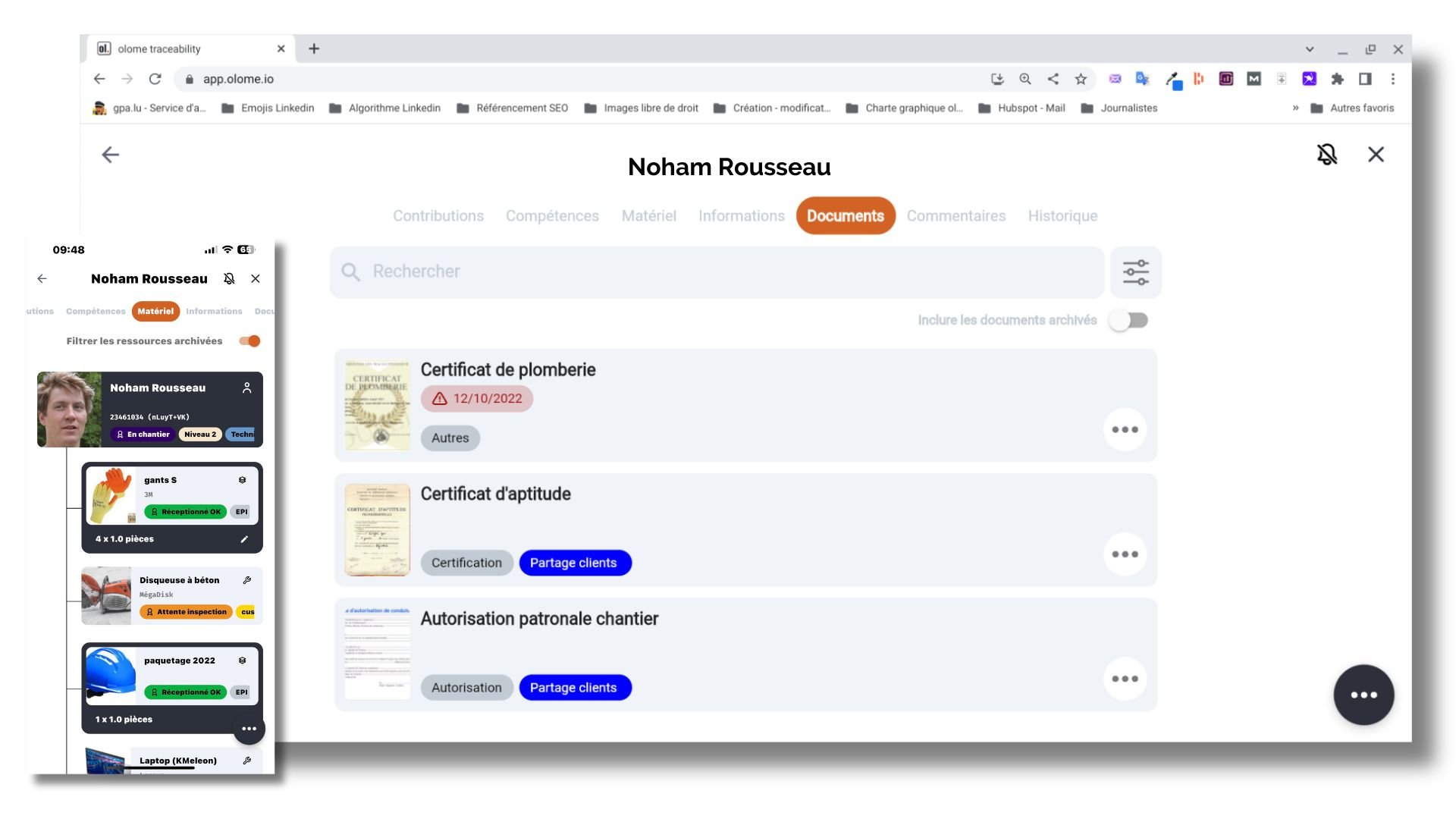This screenshot has width=1456, height=819.
Task: Open options menu for Certificat de plomberie
Action: pos(1124,429)
